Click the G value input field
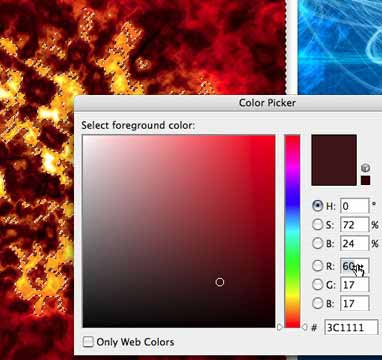 355,285
